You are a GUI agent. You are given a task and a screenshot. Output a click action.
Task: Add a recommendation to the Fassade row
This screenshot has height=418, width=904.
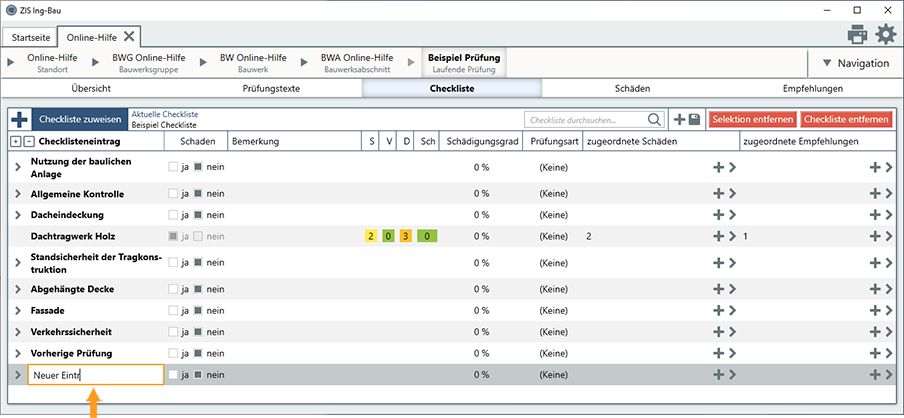(x=875, y=311)
